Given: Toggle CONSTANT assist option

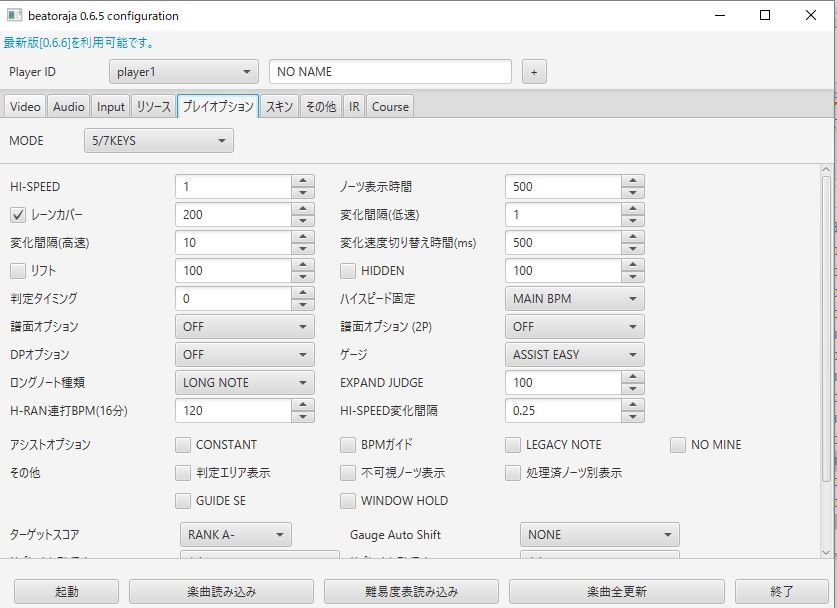Looking at the screenshot, I should [183, 445].
